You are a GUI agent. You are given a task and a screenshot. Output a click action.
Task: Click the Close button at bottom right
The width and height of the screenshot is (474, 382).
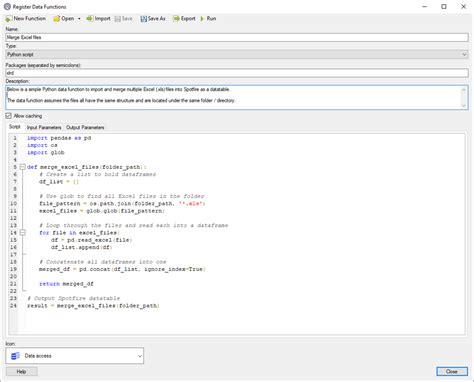452,371
